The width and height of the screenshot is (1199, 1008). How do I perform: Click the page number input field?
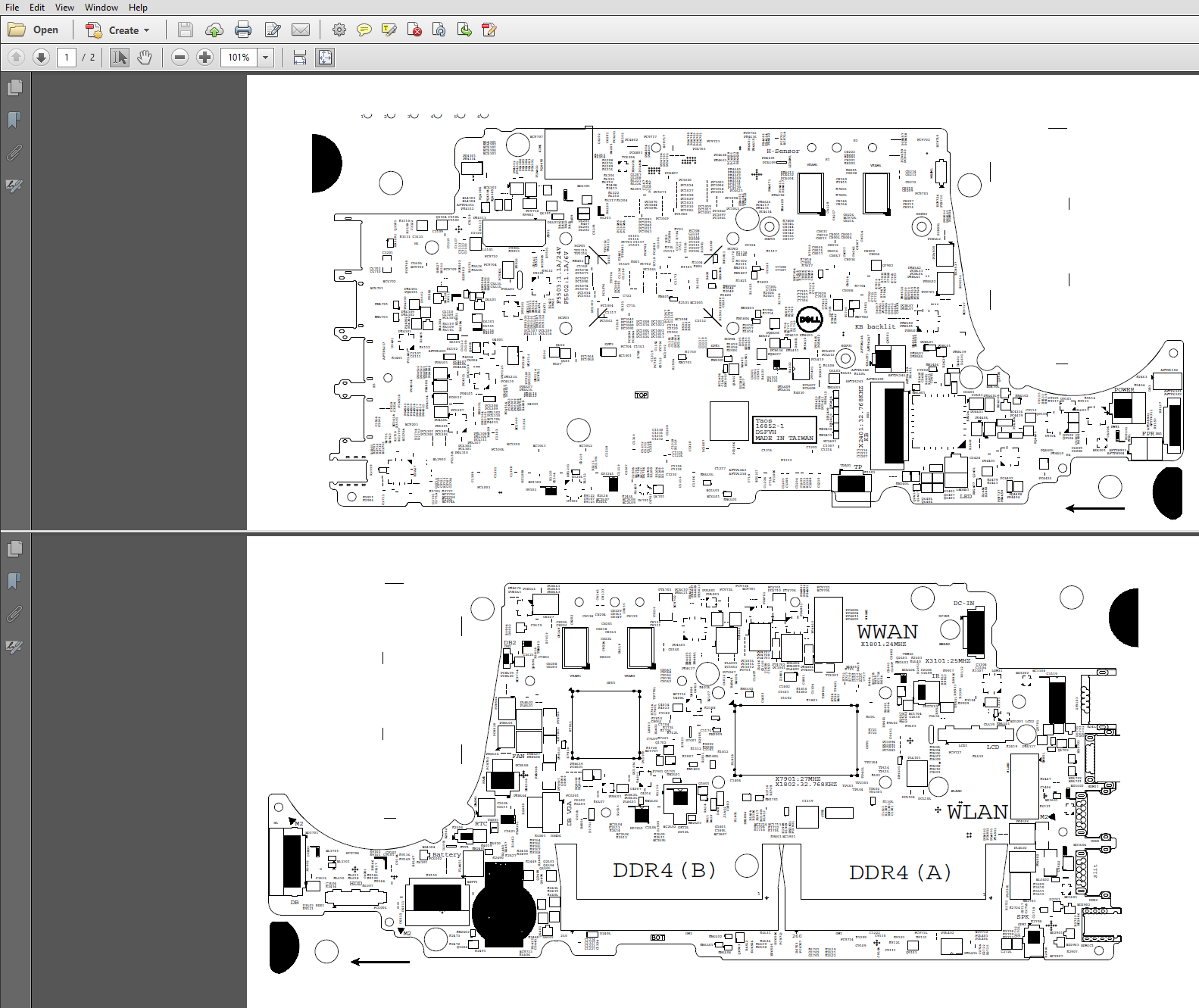[x=67, y=58]
